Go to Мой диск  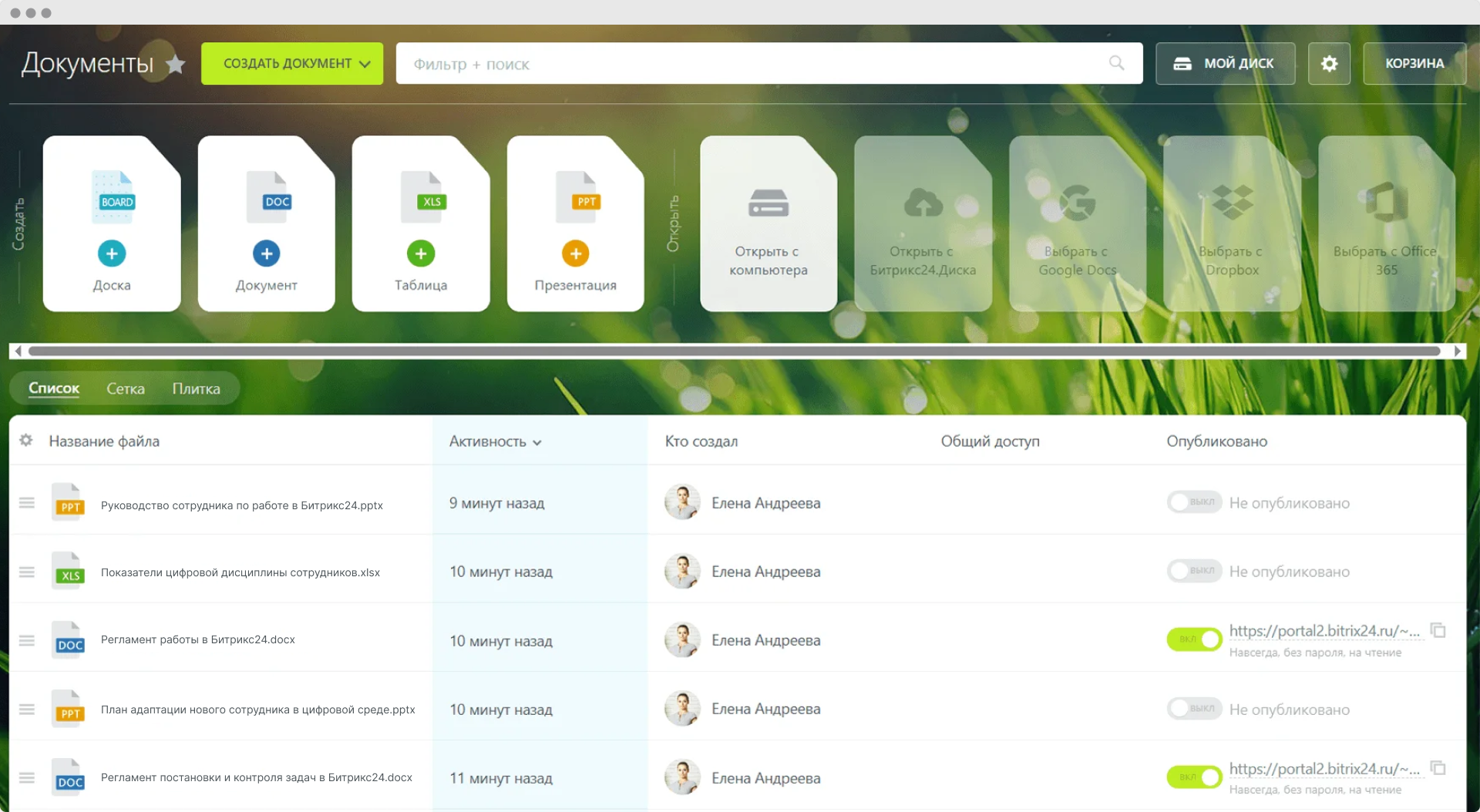[1225, 64]
